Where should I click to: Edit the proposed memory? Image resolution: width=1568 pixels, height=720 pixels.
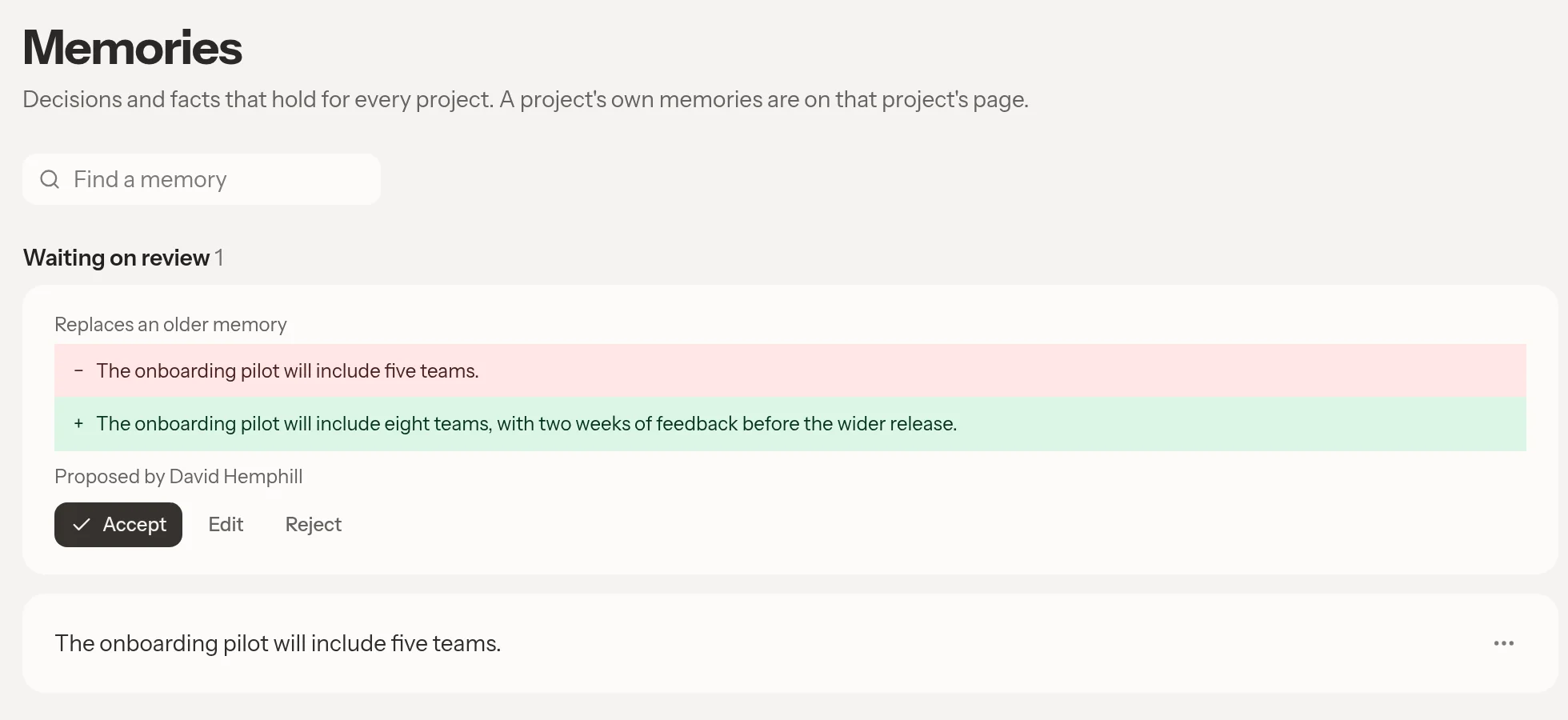[226, 525]
